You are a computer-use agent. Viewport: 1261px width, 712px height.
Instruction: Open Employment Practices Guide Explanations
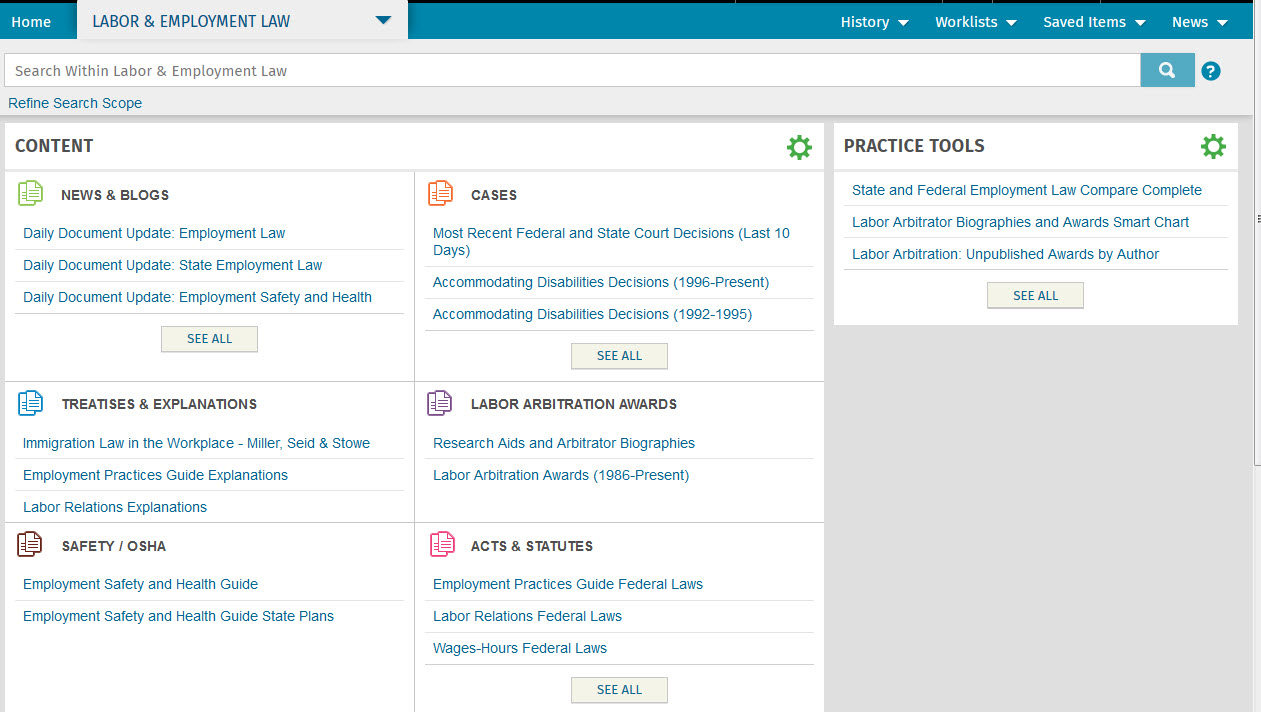155,475
